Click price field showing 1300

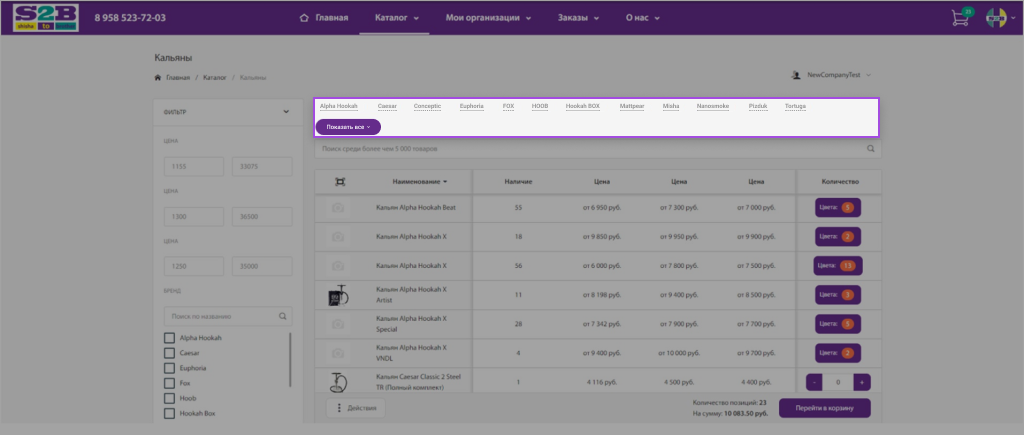pyautogui.click(x=193, y=217)
